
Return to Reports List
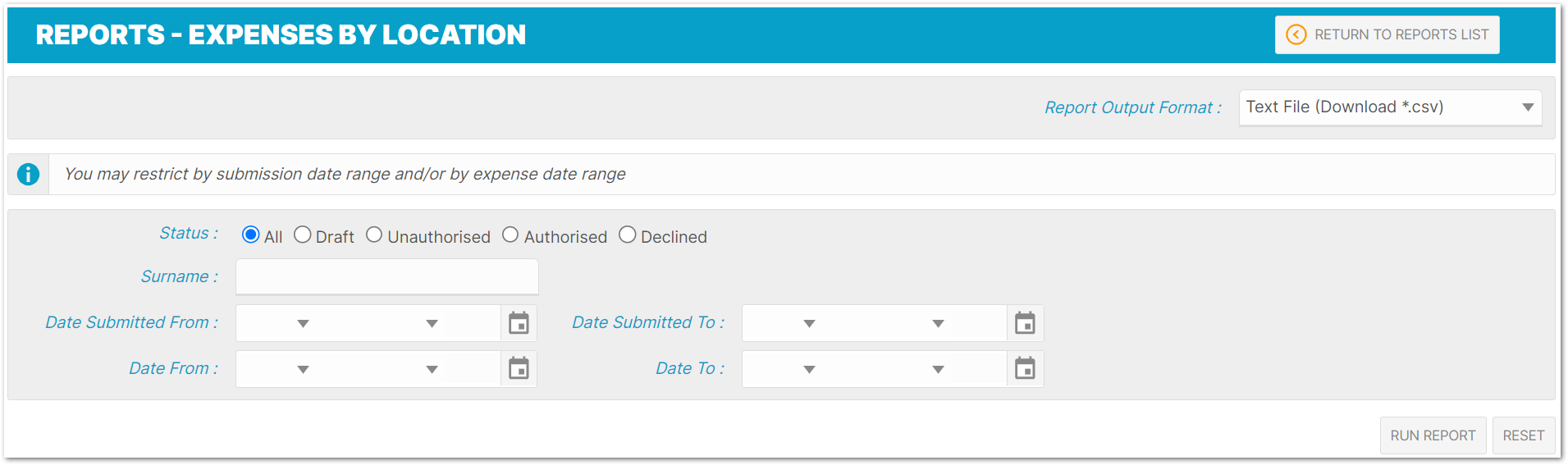(x=1387, y=34)
